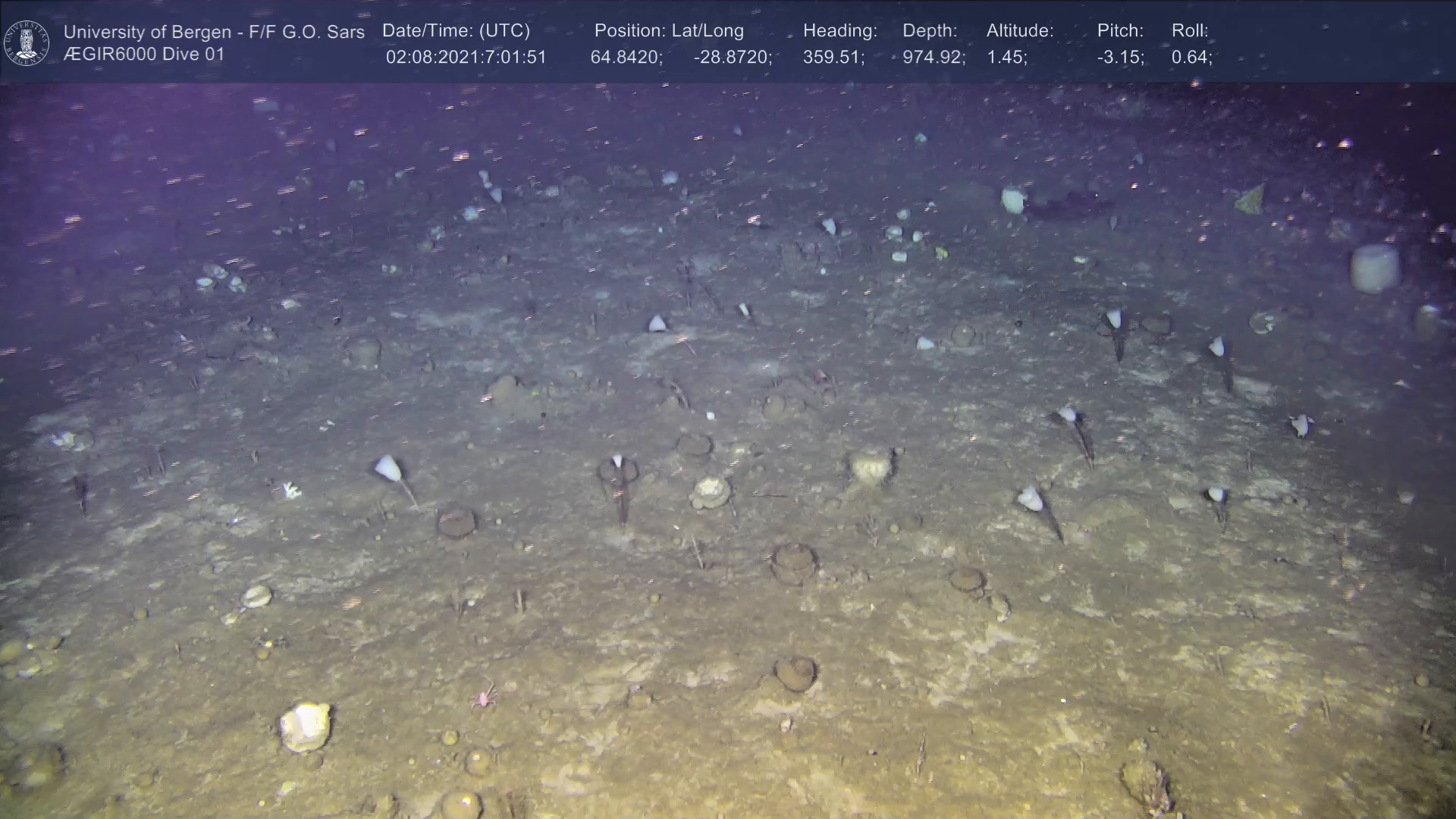Click the Depth label in overlay
Viewport: 1456px width, 819px height.
(x=930, y=30)
